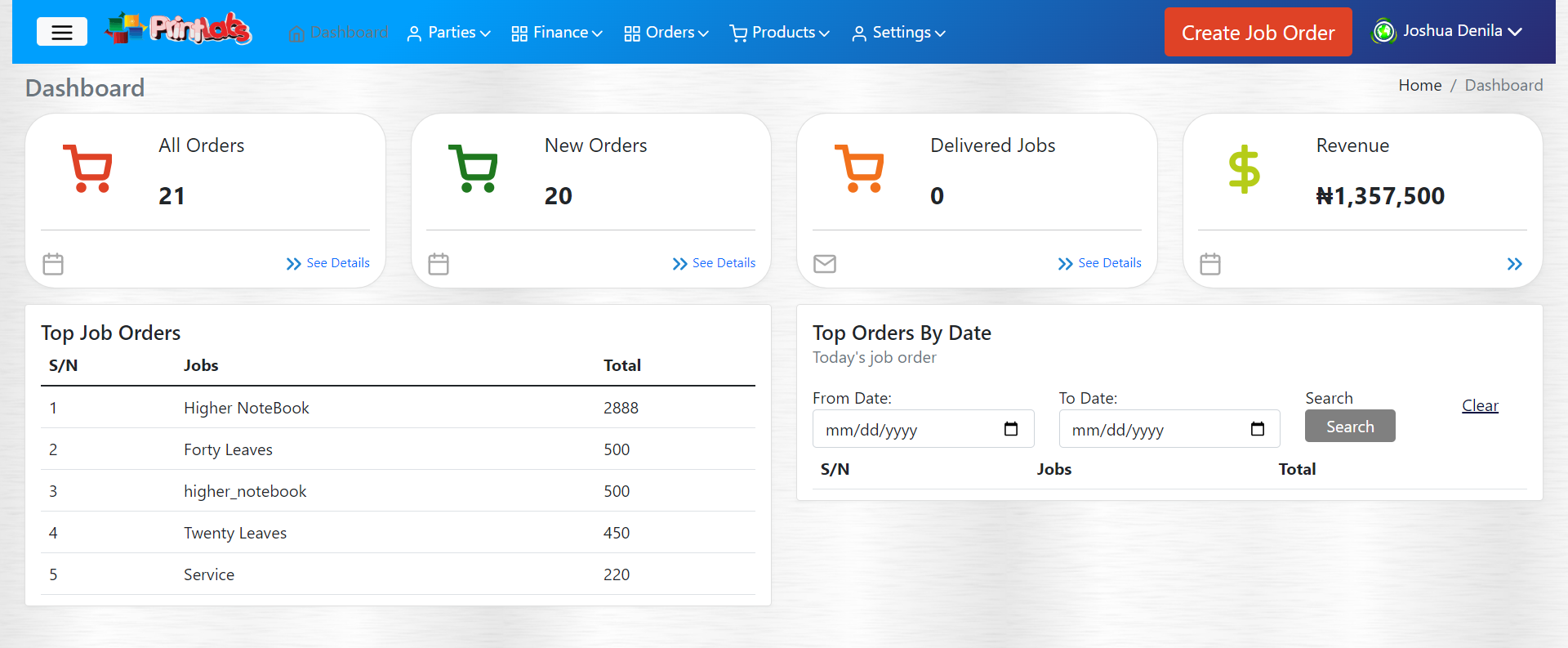The image size is (1568, 648).
Task: Click the double-arrow icon in Revenue card
Action: 1514,264
